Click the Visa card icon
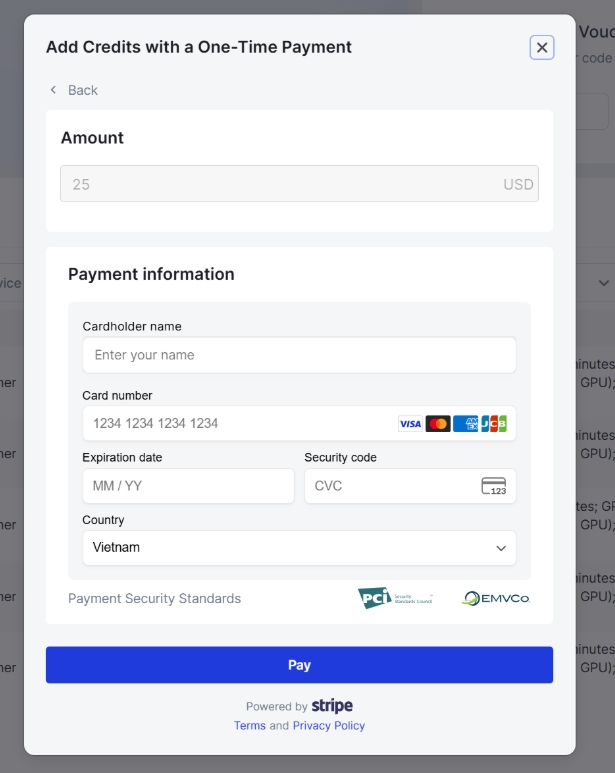Image resolution: width=615 pixels, height=773 pixels. pos(410,424)
